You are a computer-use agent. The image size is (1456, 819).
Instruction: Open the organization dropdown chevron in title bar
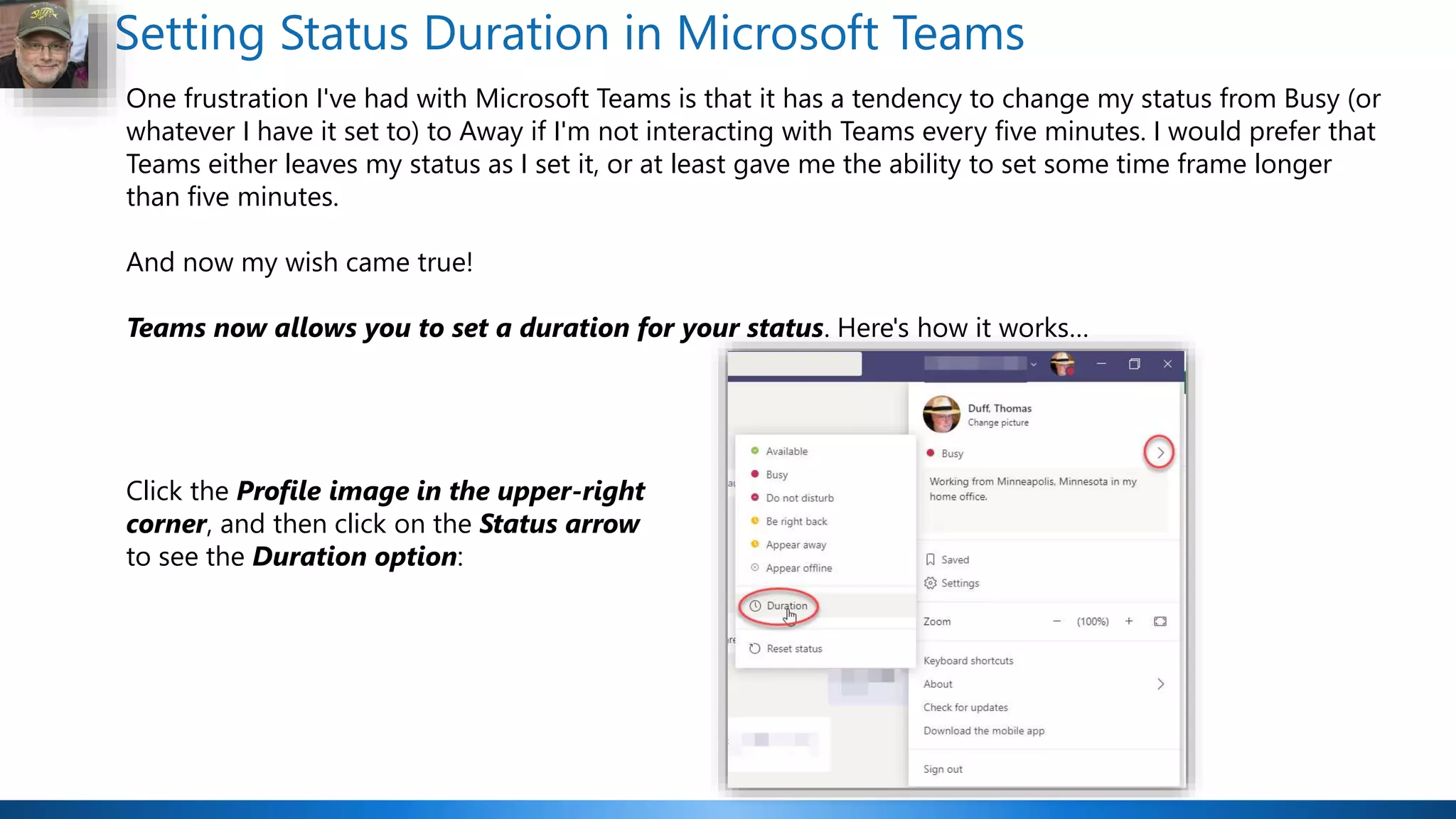1034,365
